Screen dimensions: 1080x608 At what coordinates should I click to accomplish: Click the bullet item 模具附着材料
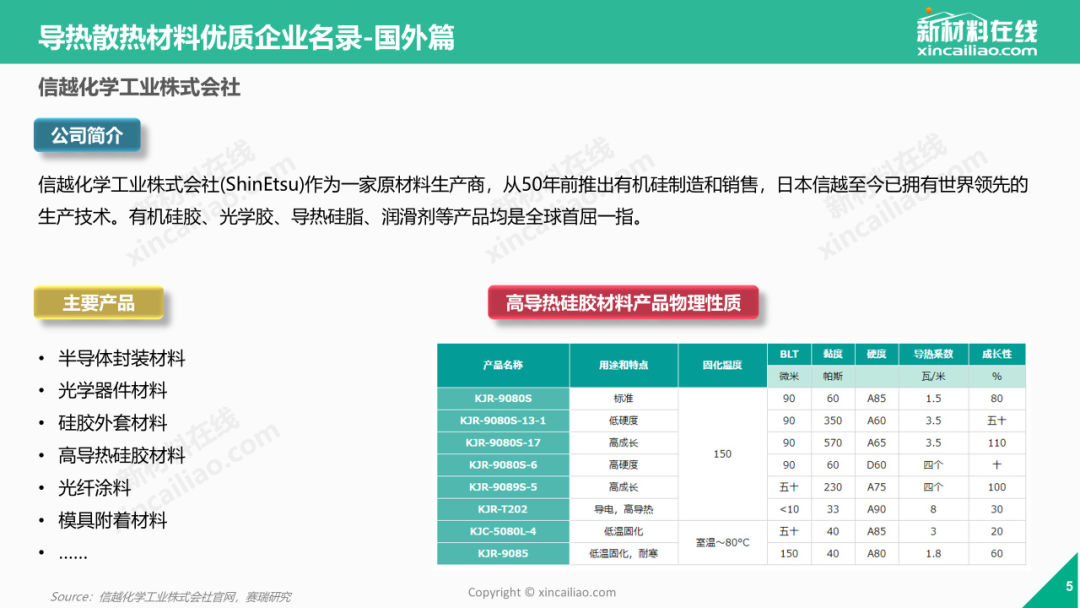click(x=112, y=521)
